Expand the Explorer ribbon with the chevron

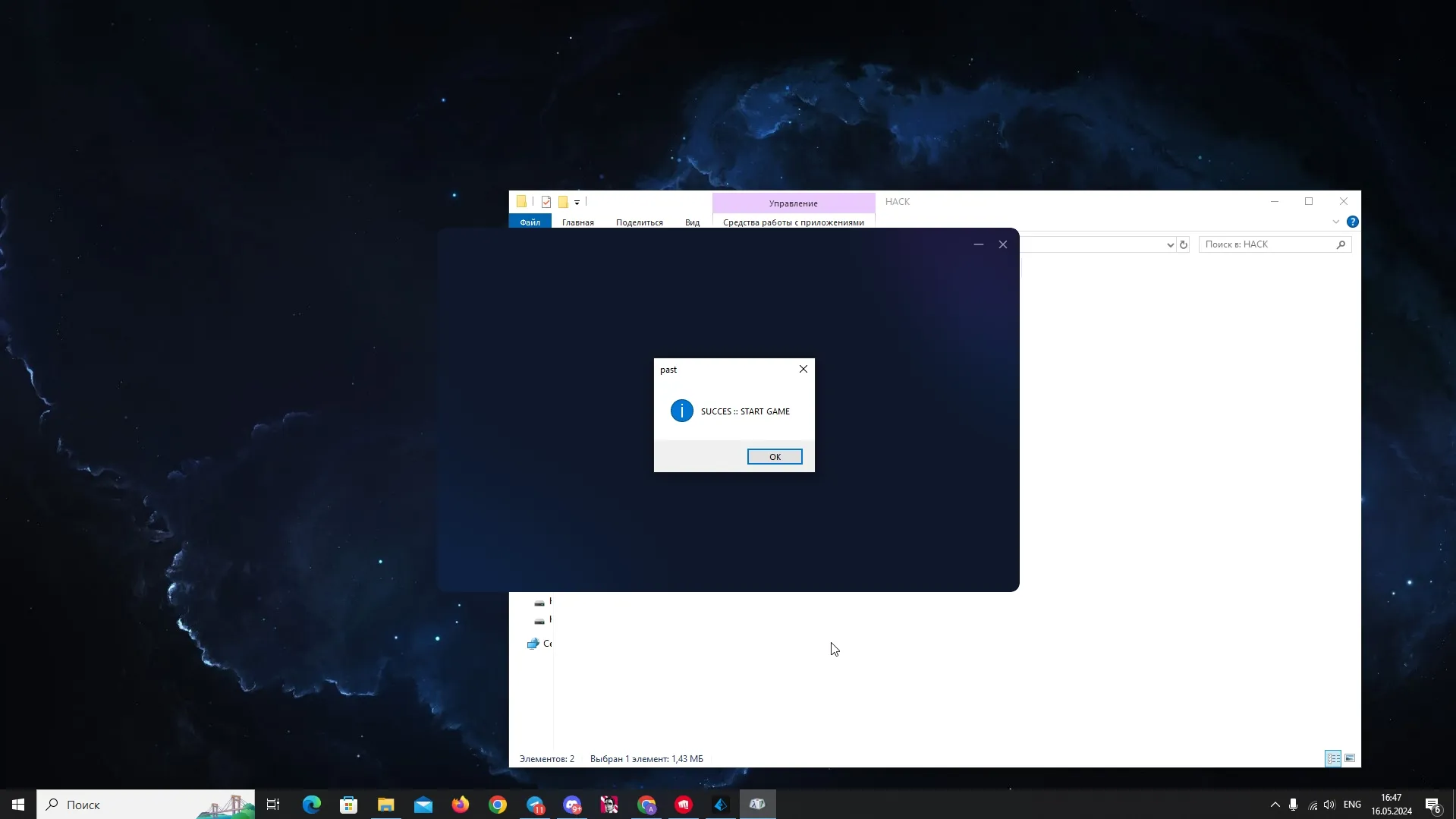point(1335,222)
